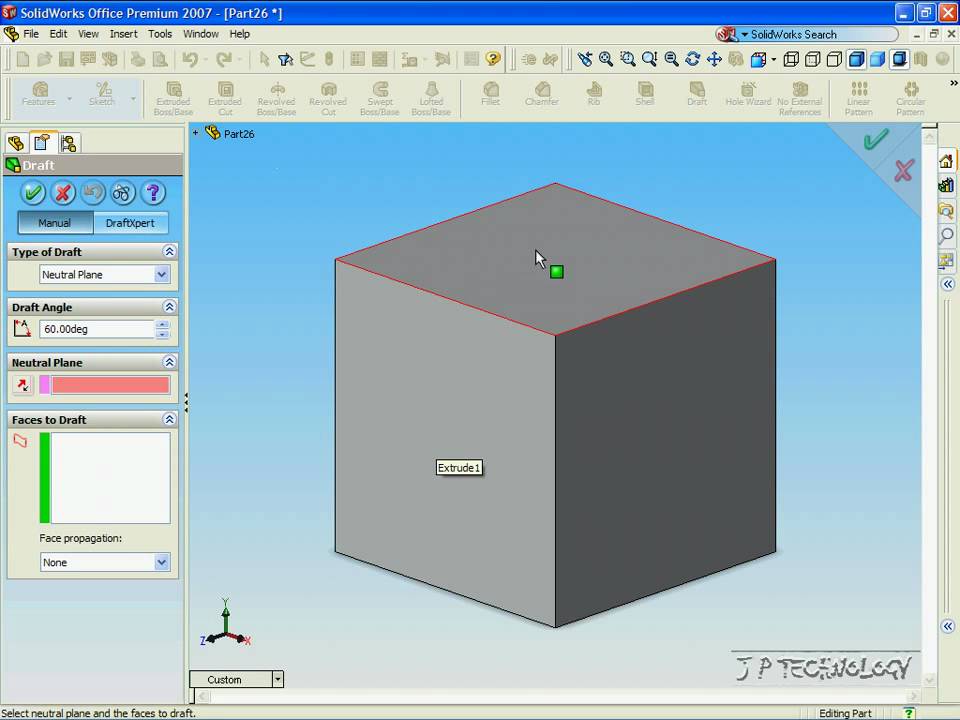Toggle Shadows in Shaded Mode
This screenshot has width=960, height=720.
point(899,59)
